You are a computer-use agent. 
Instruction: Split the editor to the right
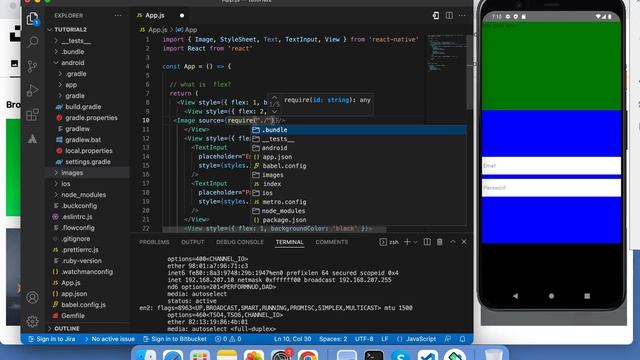[449, 16]
